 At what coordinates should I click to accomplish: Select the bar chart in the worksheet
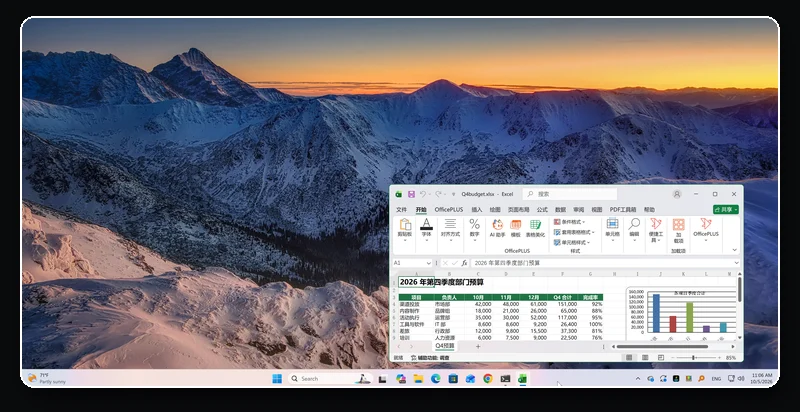[682, 315]
